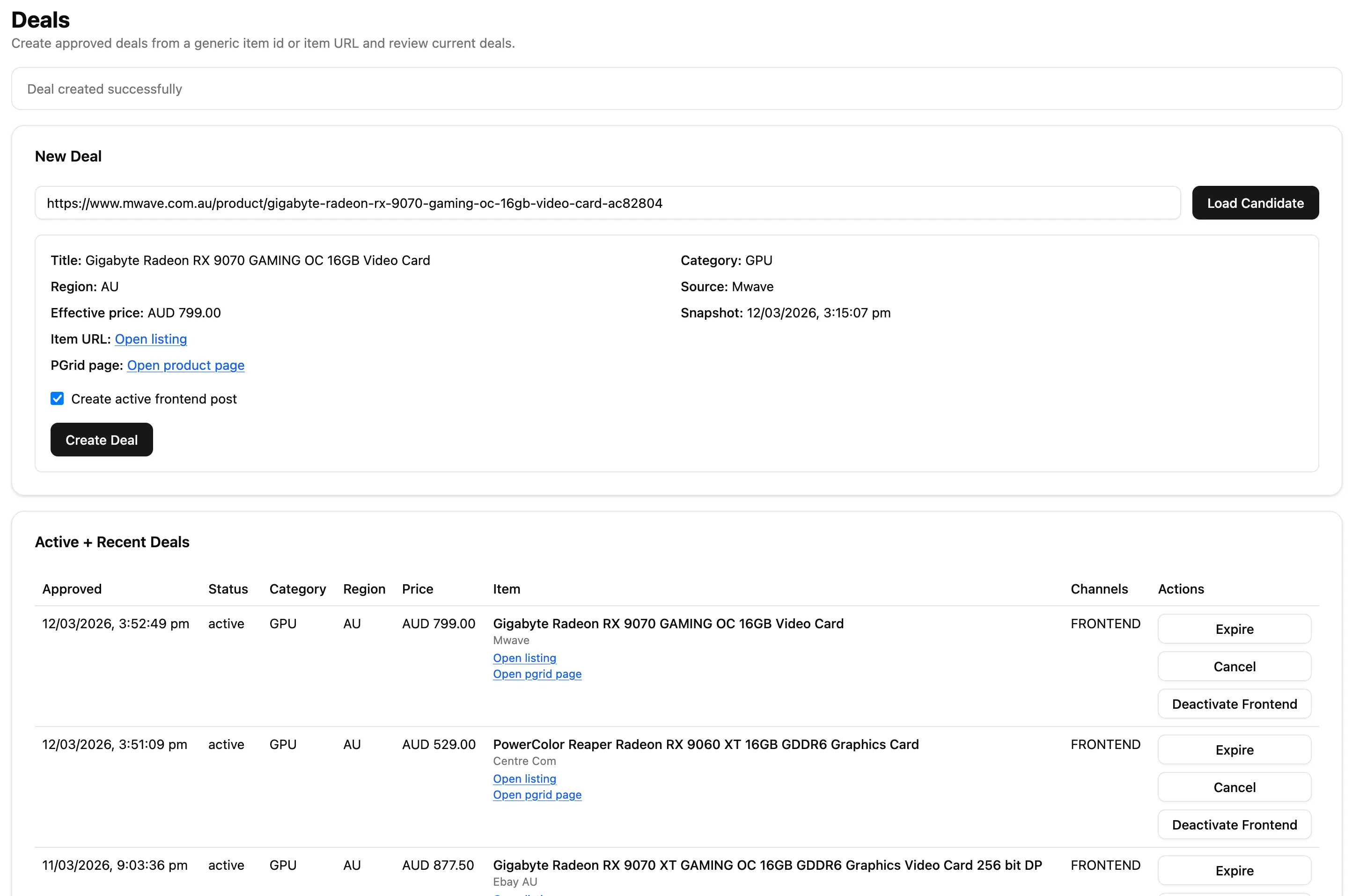
Task: Uncheck Create active frontend post checkbox
Action: 57,399
